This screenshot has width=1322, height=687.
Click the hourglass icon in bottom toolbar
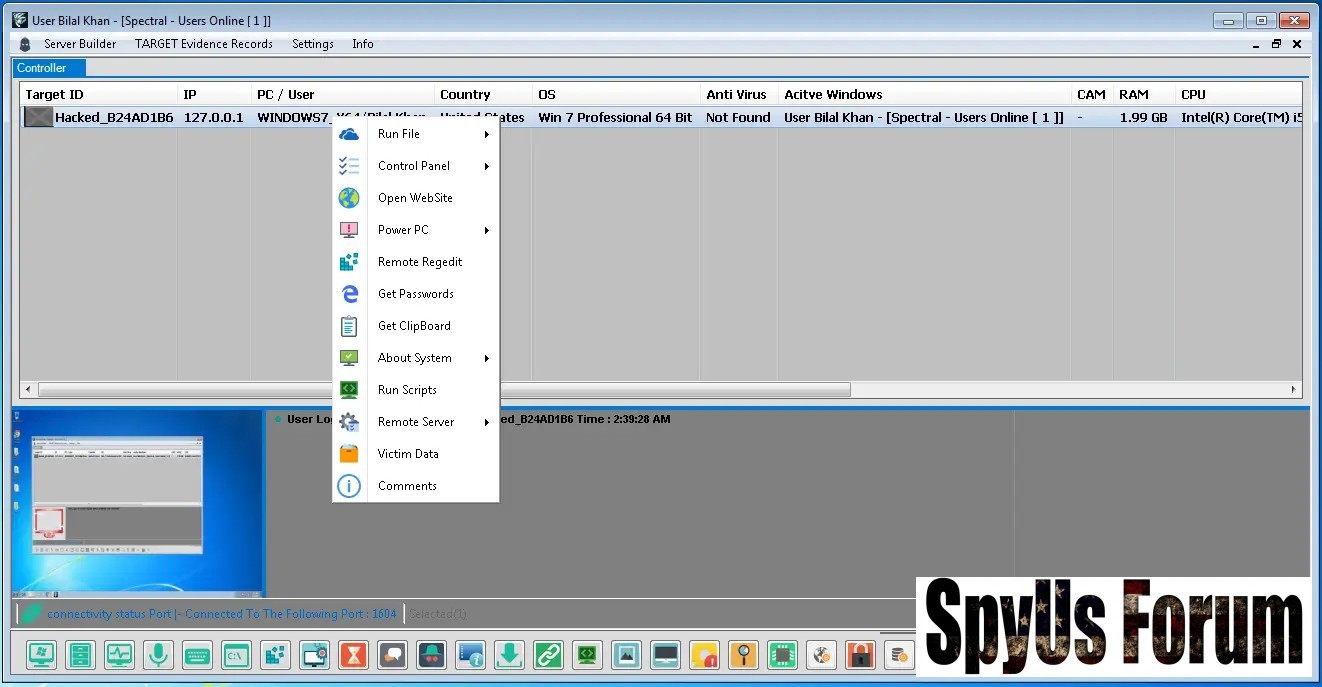(353, 655)
